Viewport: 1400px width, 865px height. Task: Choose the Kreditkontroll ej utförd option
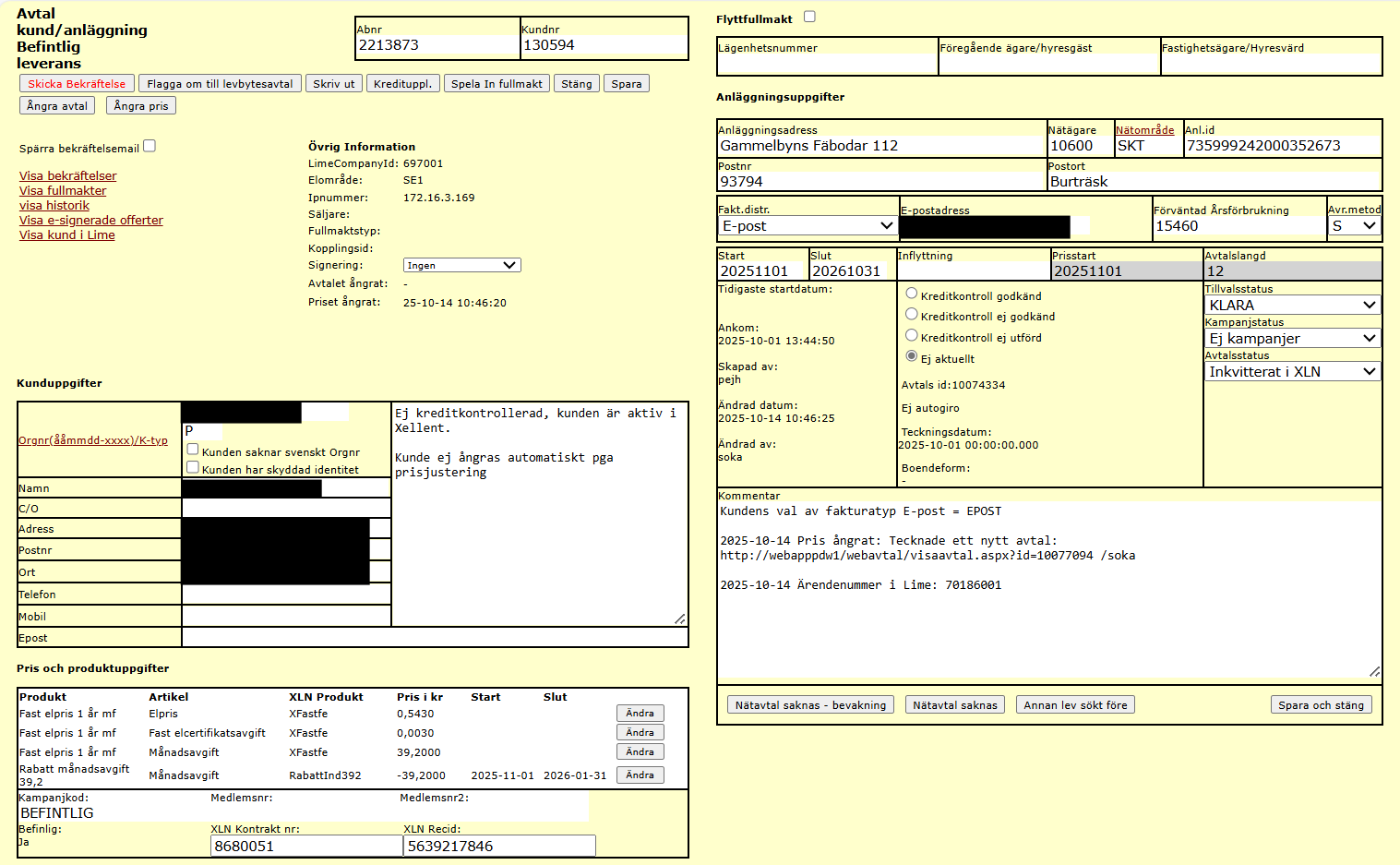pos(912,336)
